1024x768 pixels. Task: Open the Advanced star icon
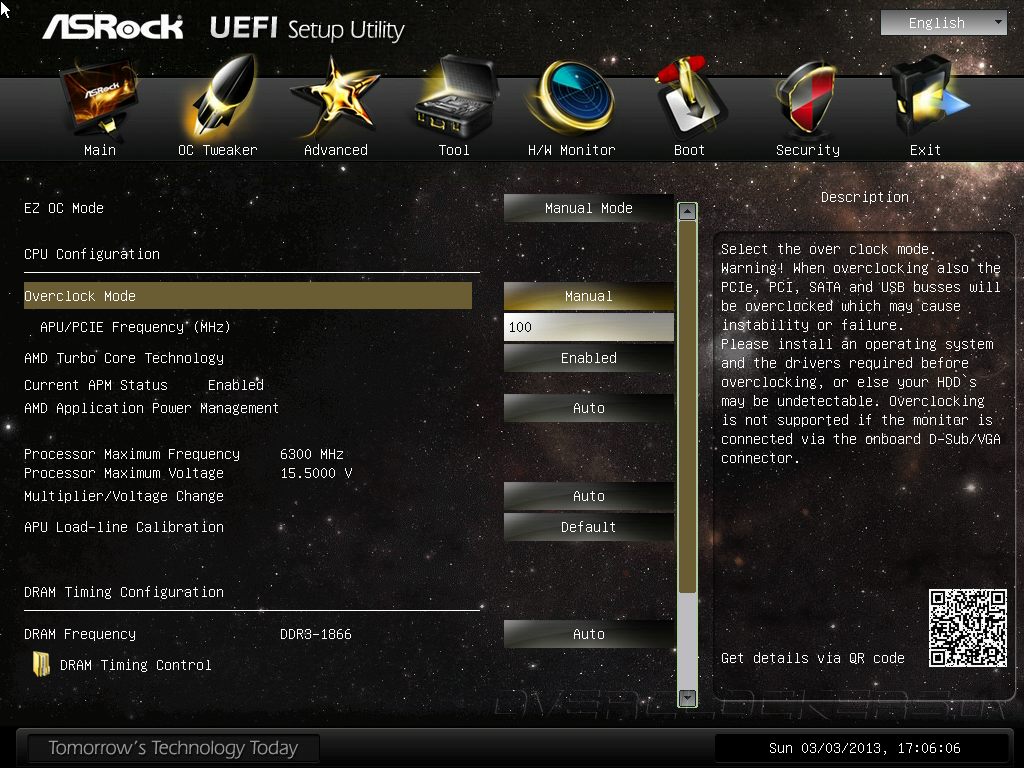(335, 97)
